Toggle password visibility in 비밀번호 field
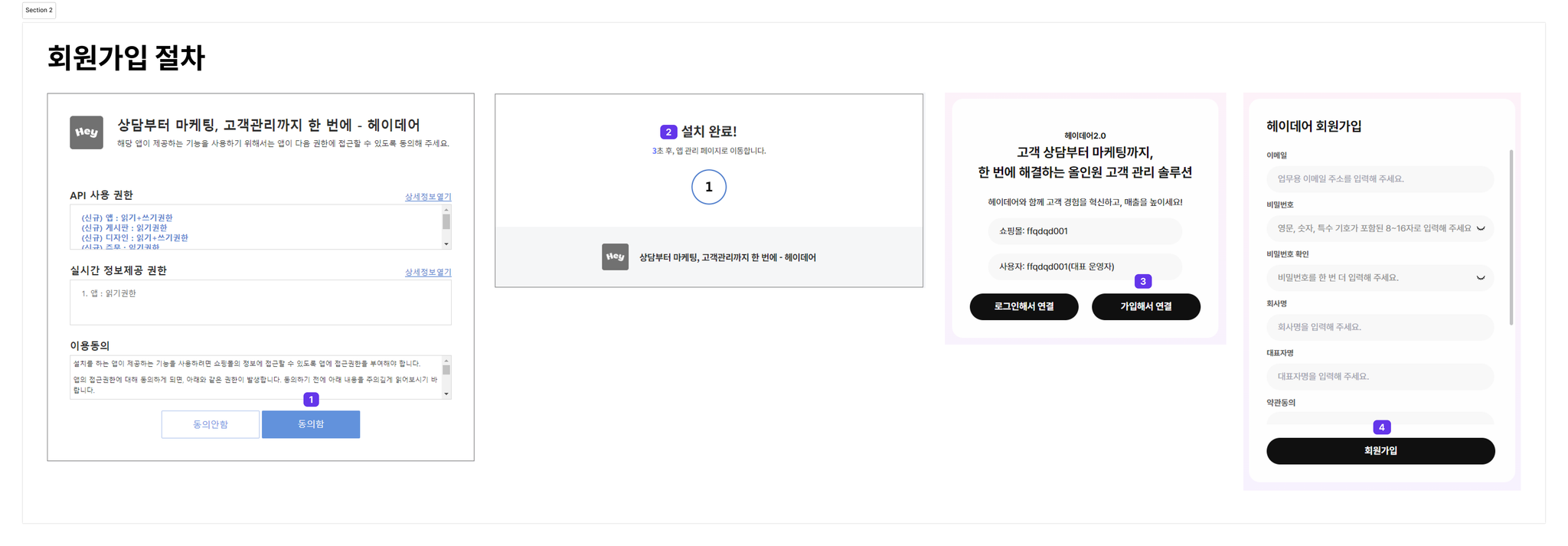This screenshot has height=546, width=1568. coord(1481,228)
